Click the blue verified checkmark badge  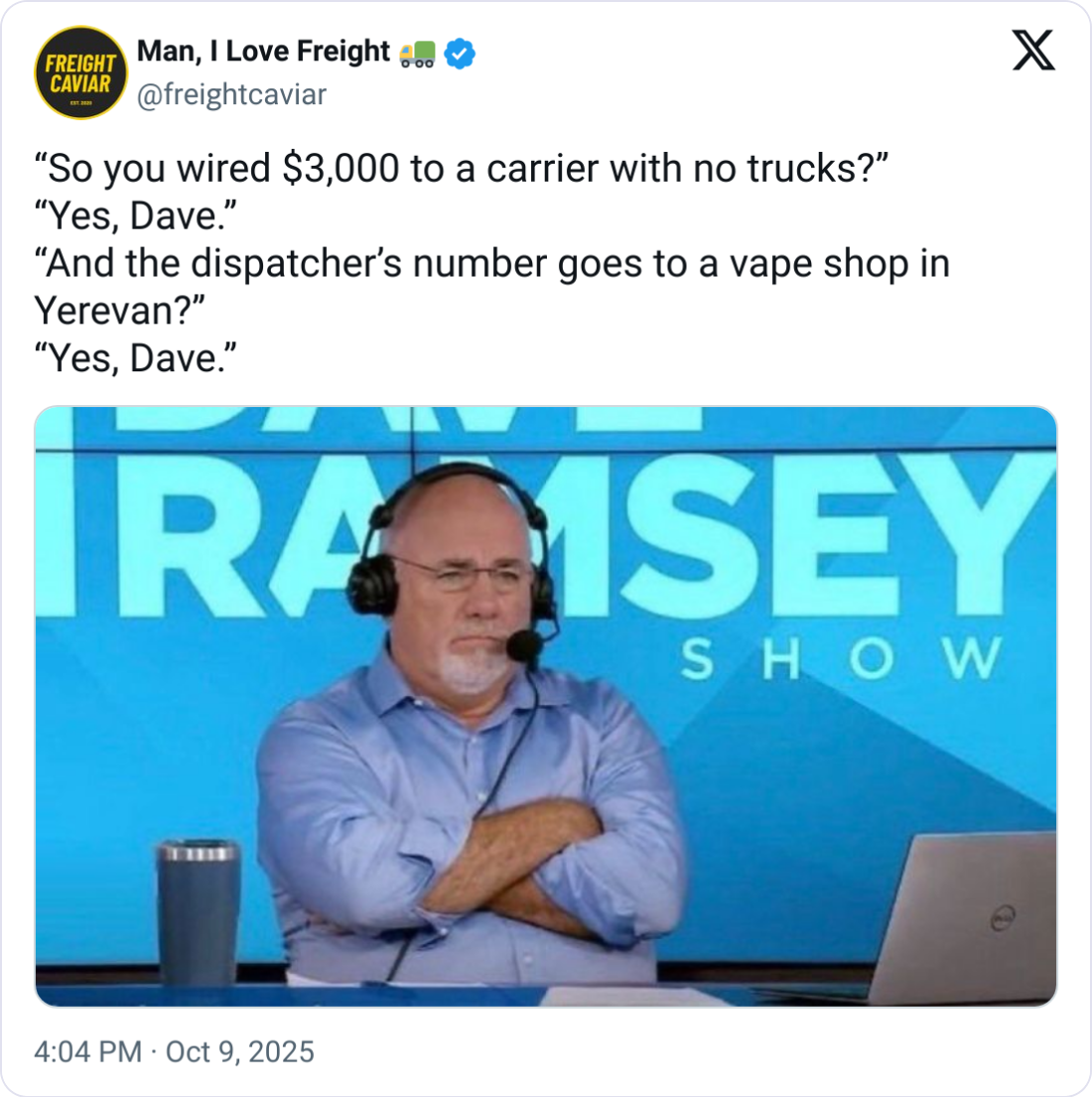(460, 54)
